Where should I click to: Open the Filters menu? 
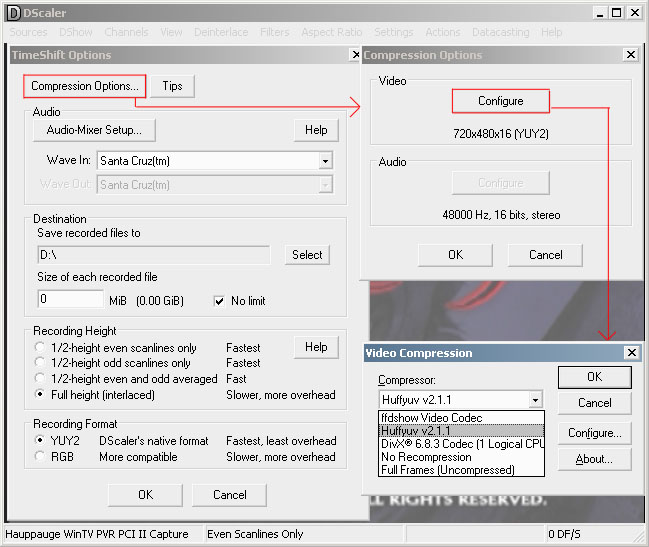pyautogui.click(x=275, y=32)
